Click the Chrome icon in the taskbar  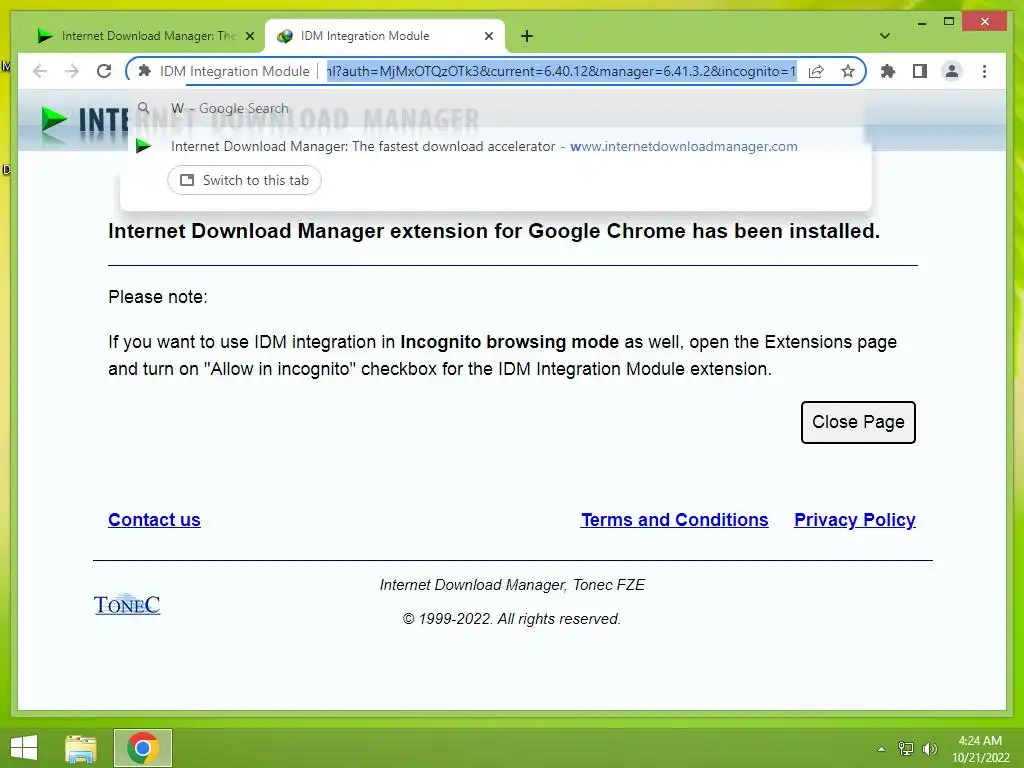pos(143,748)
